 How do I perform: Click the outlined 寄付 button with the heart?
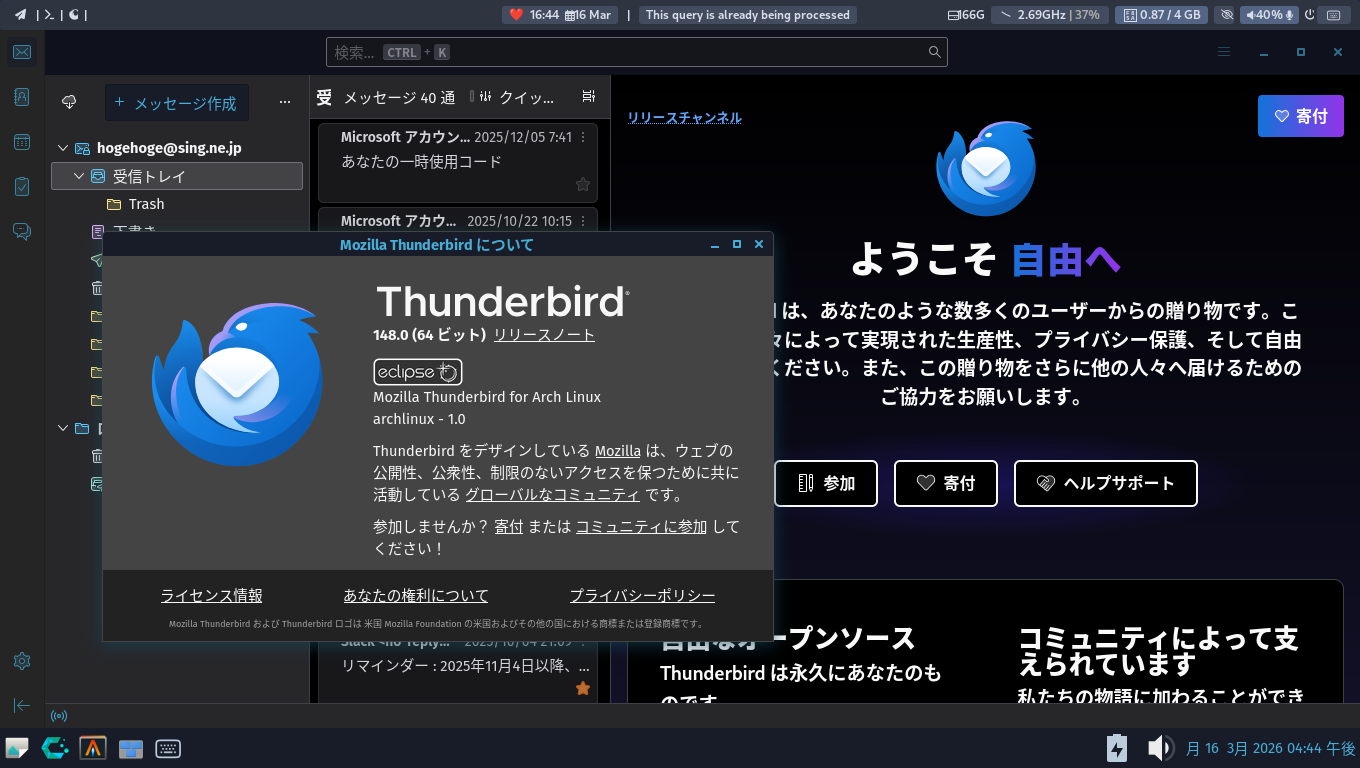pyautogui.click(x=946, y=484)
